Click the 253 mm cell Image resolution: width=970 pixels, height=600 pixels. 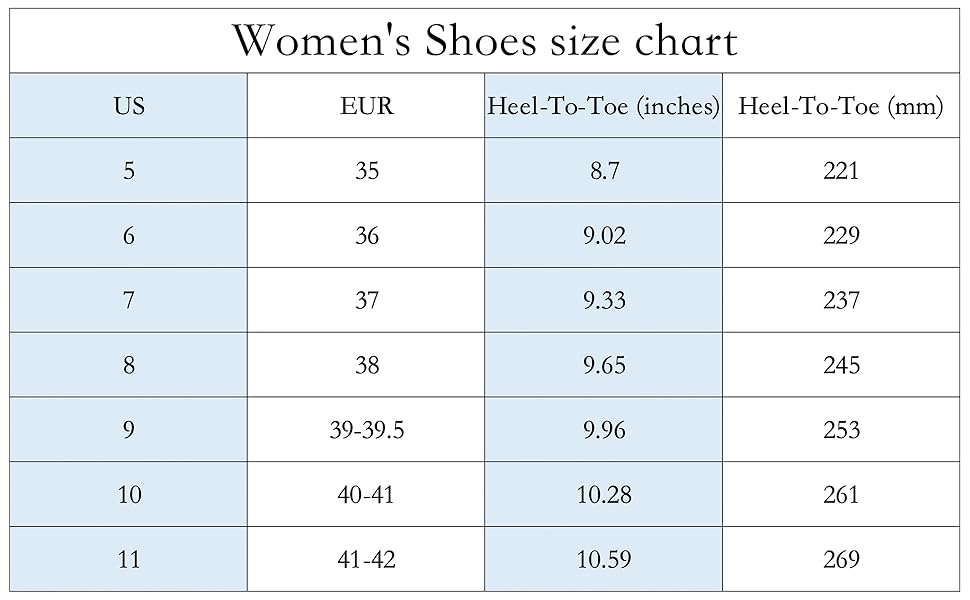(841, 429)
